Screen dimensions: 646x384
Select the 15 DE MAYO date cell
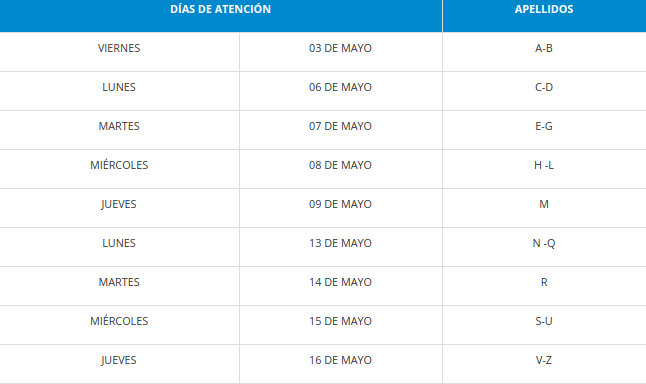tap(341, 325)
